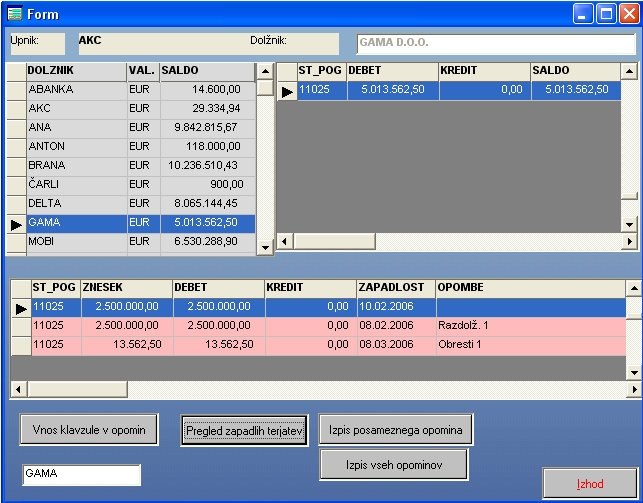Screen dimensions: 643x503
Task: Select debtor DELTA in the left grid
Action: 75,204
